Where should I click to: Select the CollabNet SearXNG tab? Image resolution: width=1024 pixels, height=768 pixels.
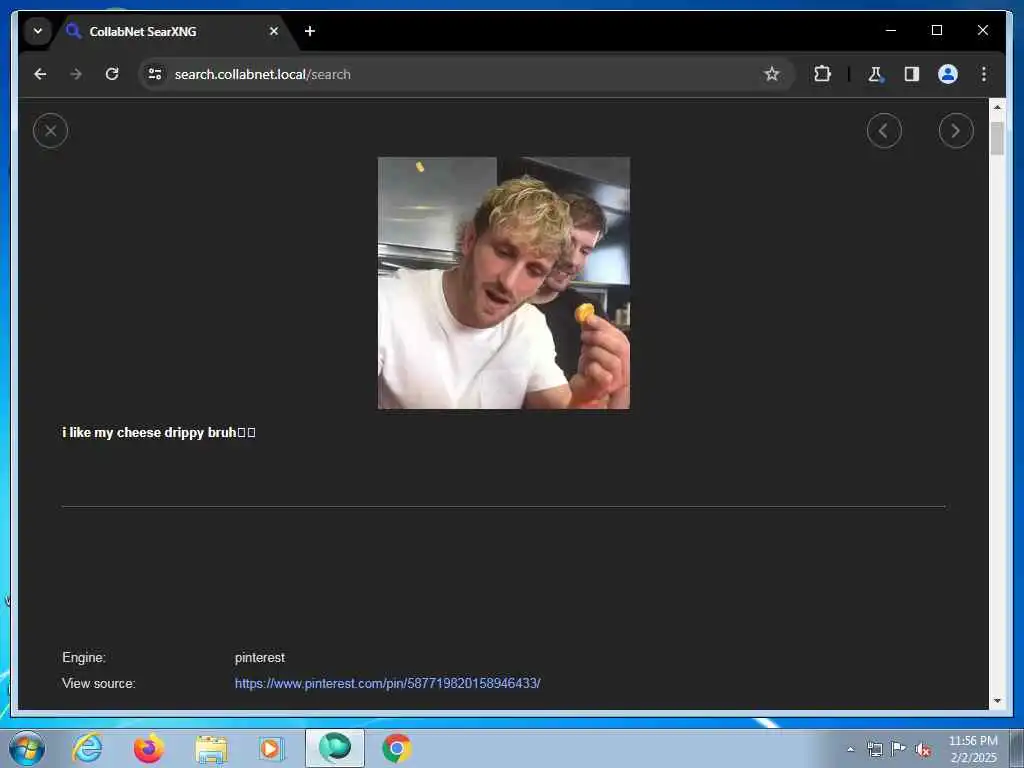173,31
